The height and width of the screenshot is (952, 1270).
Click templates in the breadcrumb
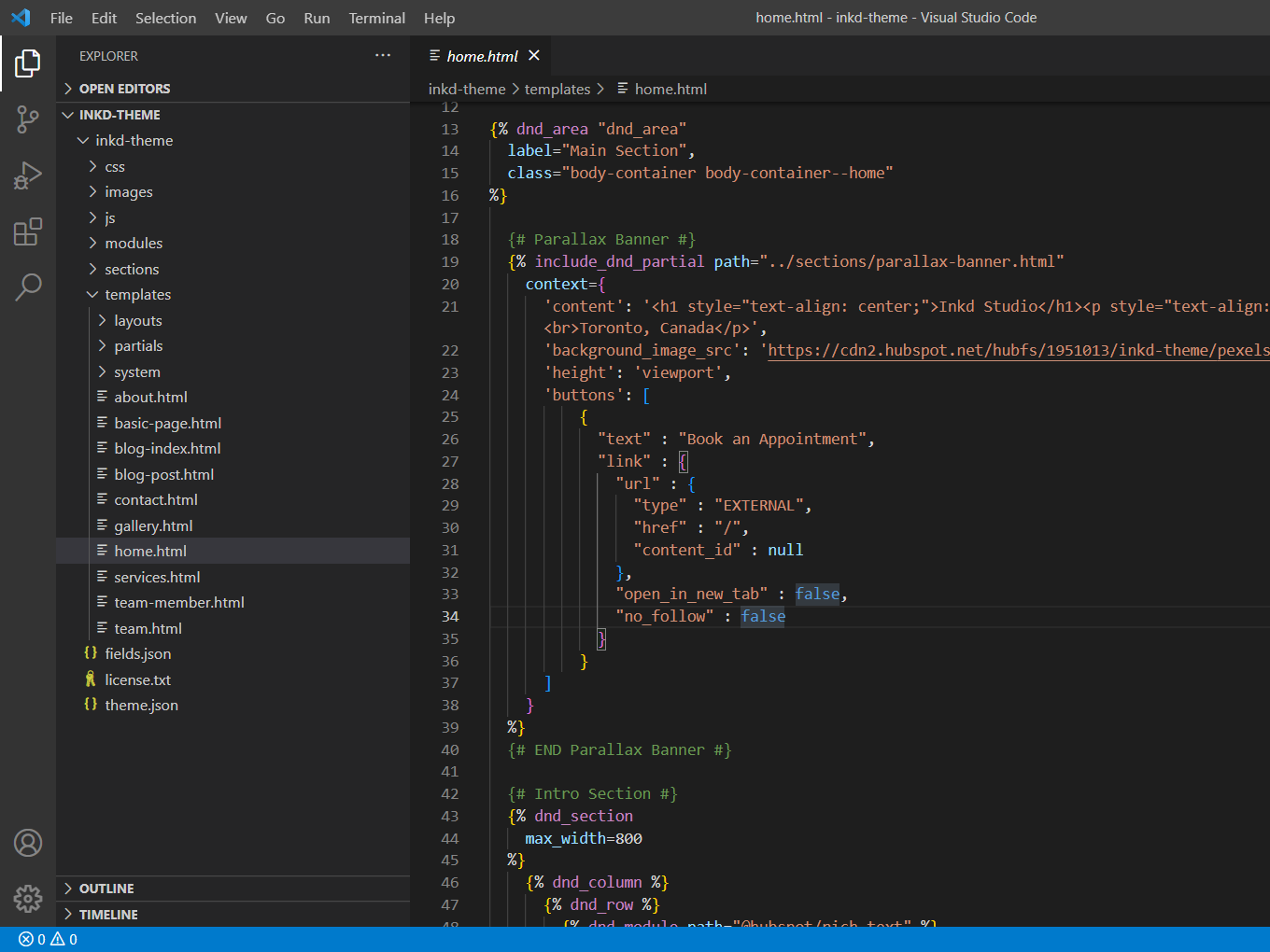[557, 89]
